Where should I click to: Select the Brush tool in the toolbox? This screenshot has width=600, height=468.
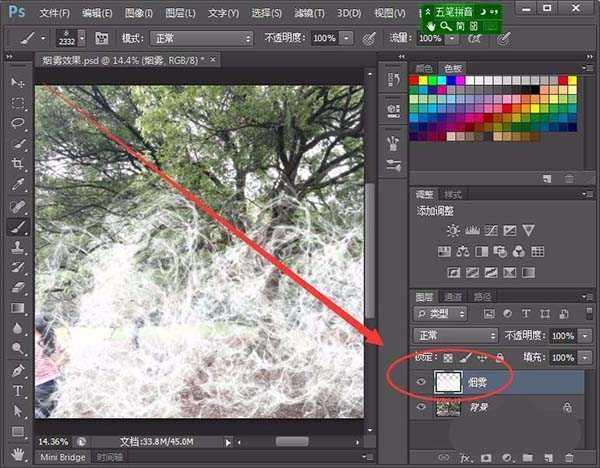tap(18, 226)
